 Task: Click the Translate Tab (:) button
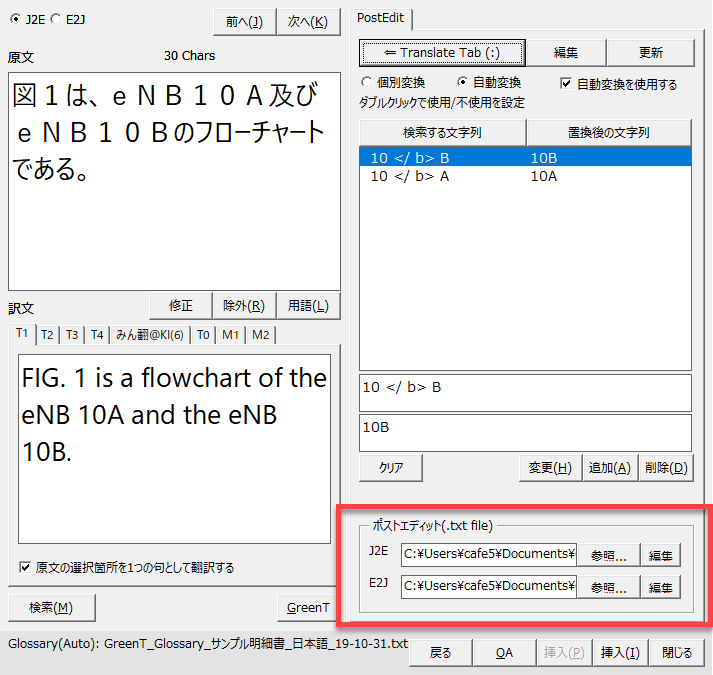coord(442,53)
